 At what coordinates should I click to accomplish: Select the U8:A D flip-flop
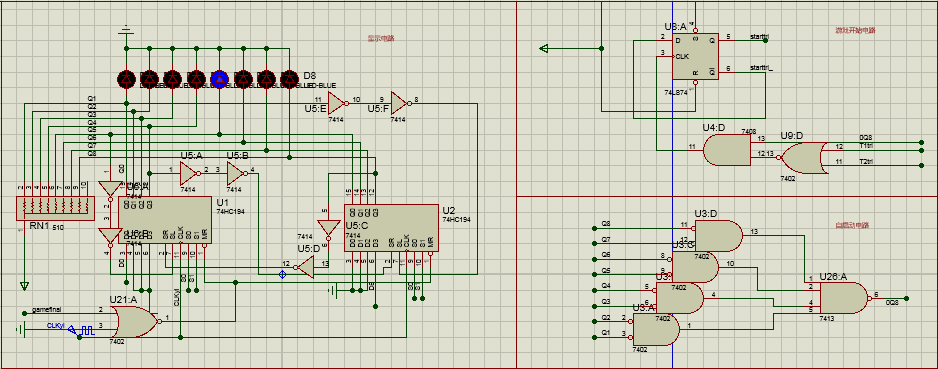(695, 56)
